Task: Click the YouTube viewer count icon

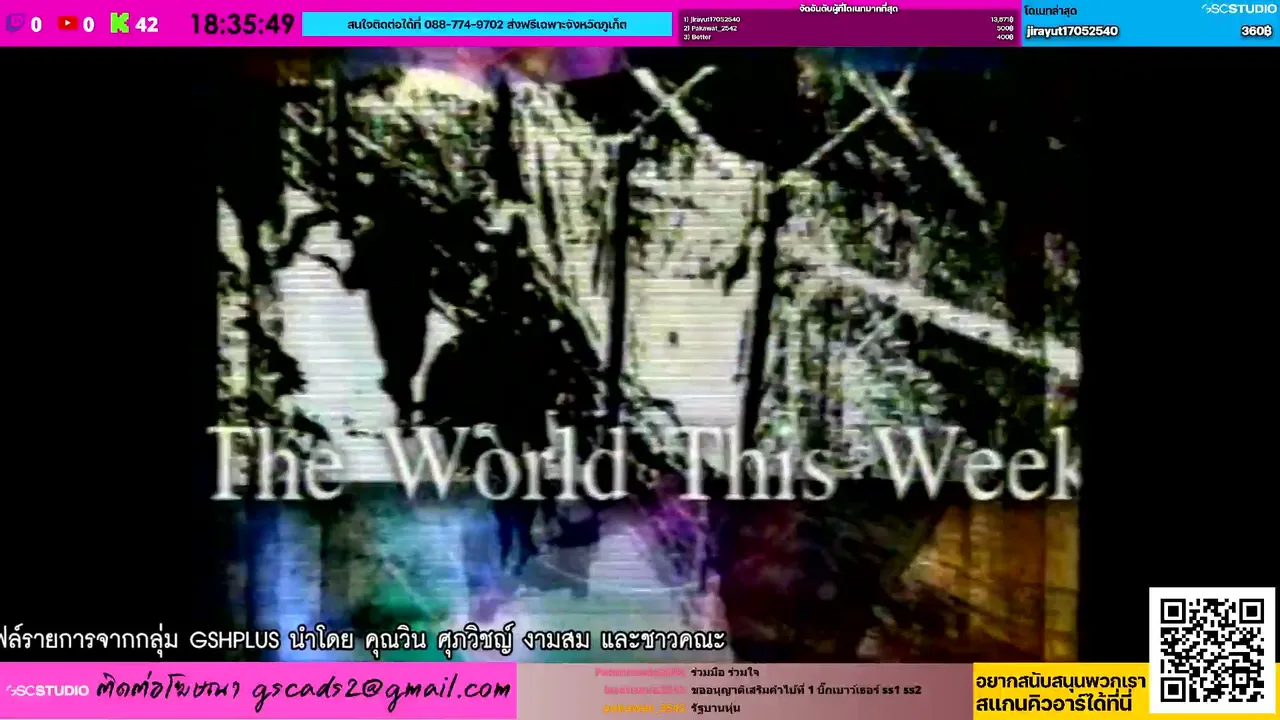Action: pos(68,23)
